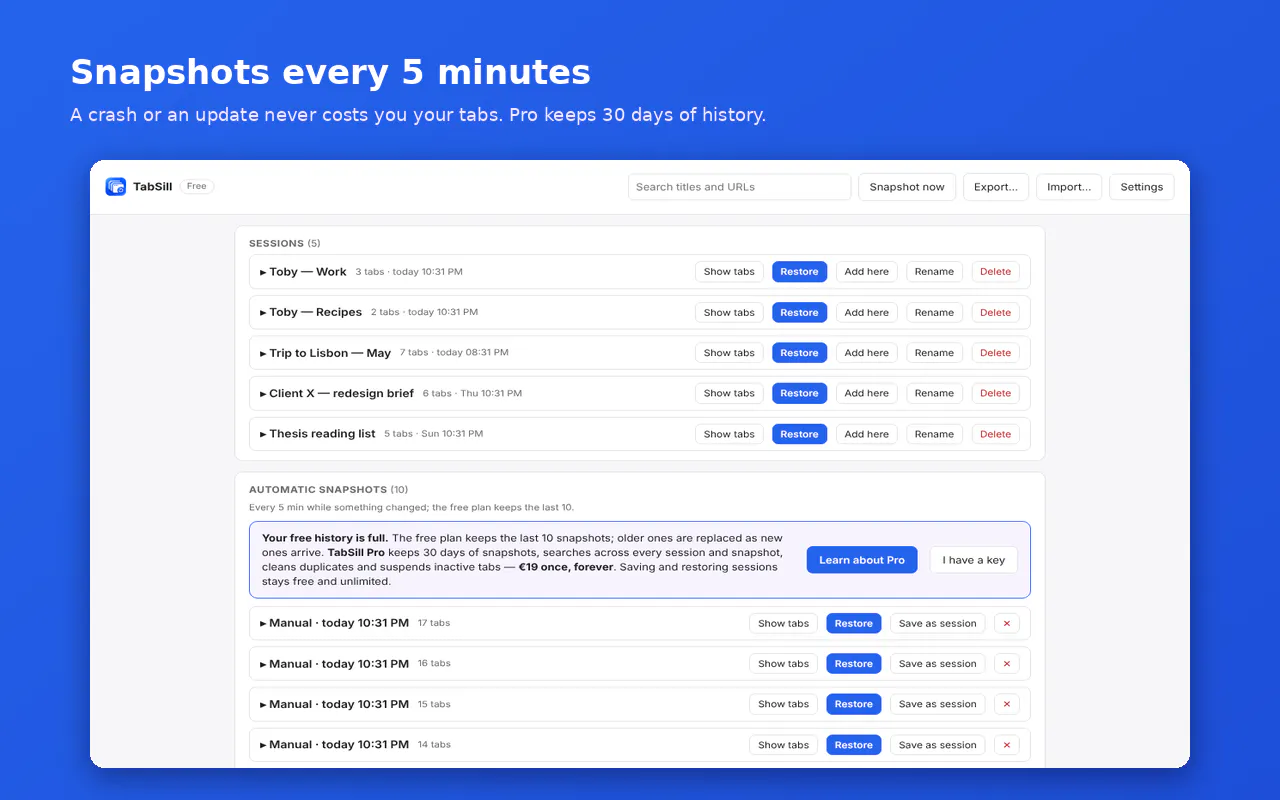The image size is (1280, 800).
Task: Show tabs for Toby — Work session
Action: click(x=729, y=272)
